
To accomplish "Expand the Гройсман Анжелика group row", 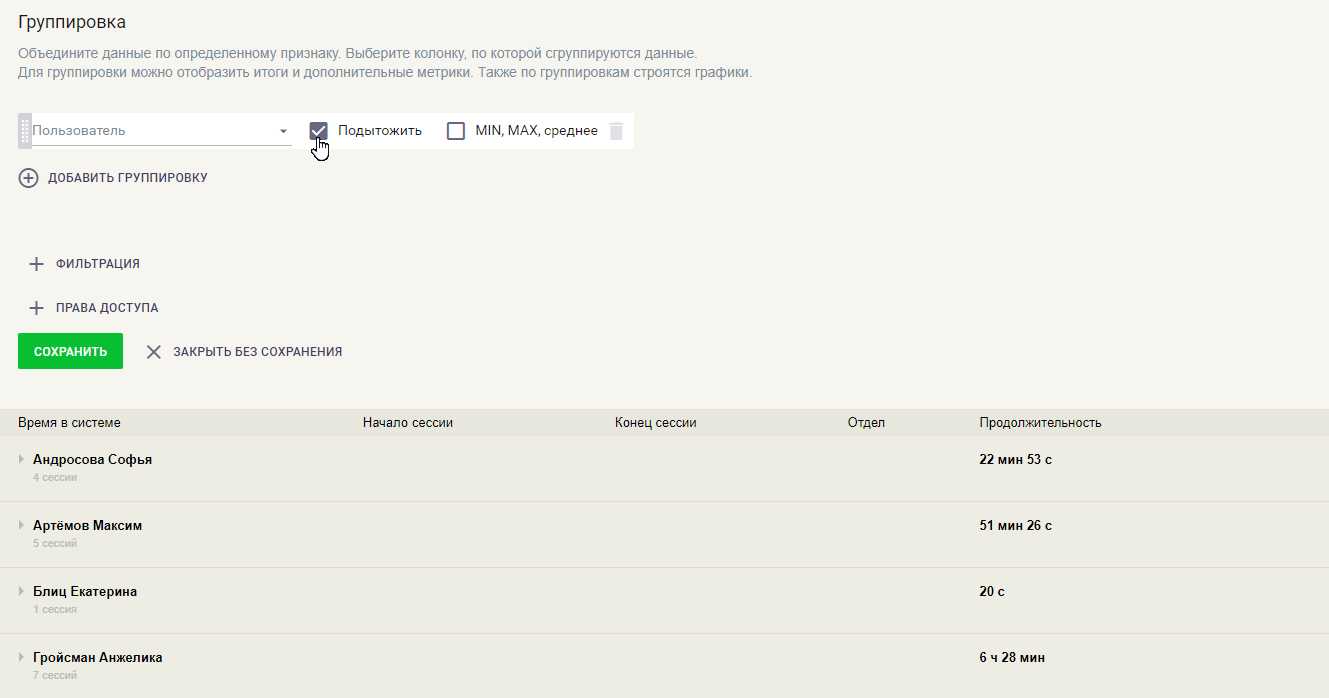I will 21,657.
